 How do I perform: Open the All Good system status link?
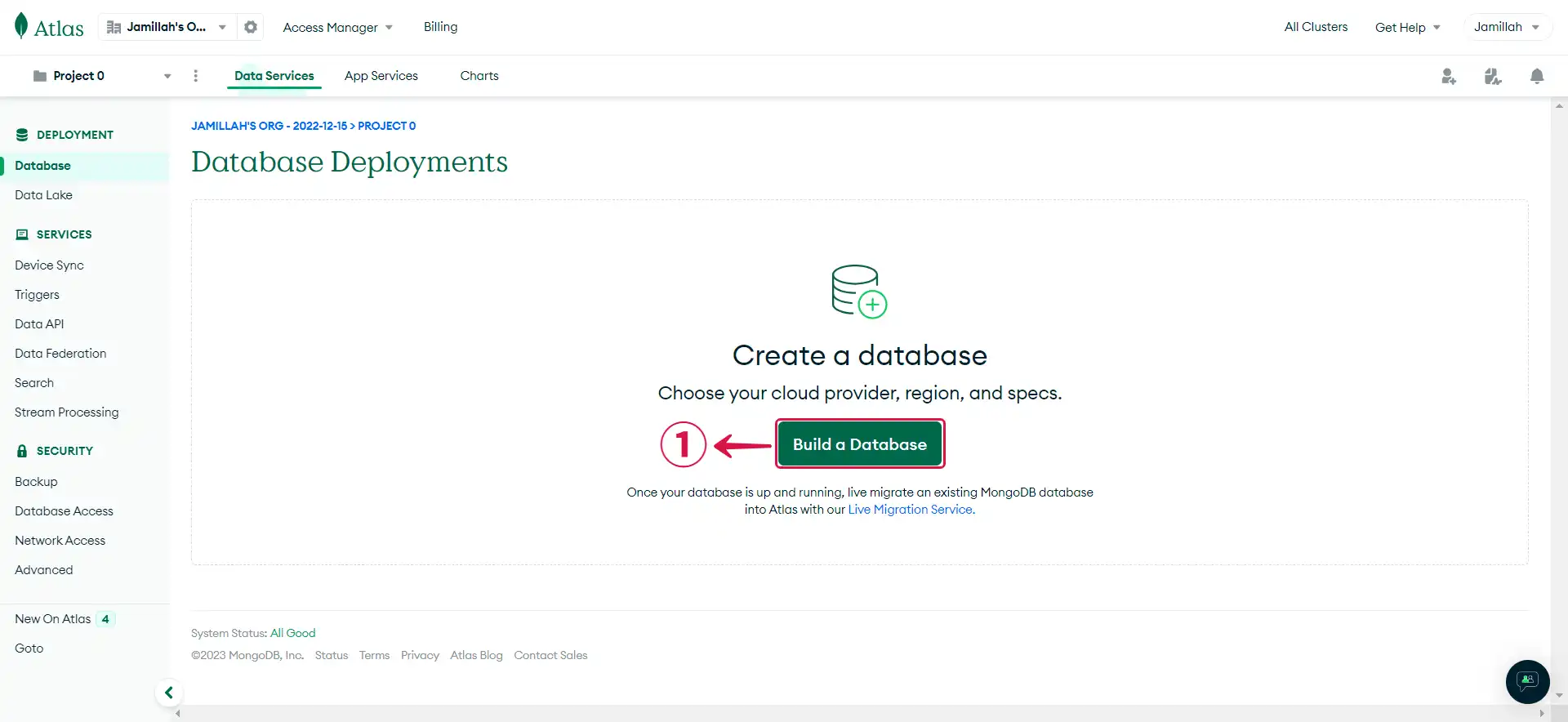[x=292, y=633]
